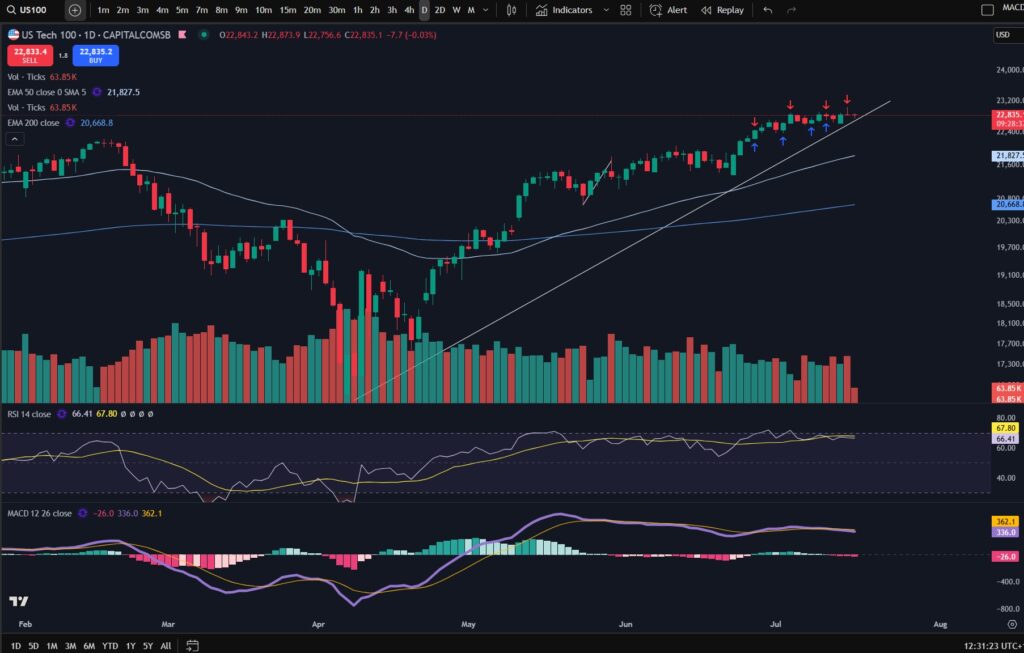Click the -26.0 MACD histogram axis label
The image size is (1024, 653).
pyautogui.click(x=1005, y=556)
